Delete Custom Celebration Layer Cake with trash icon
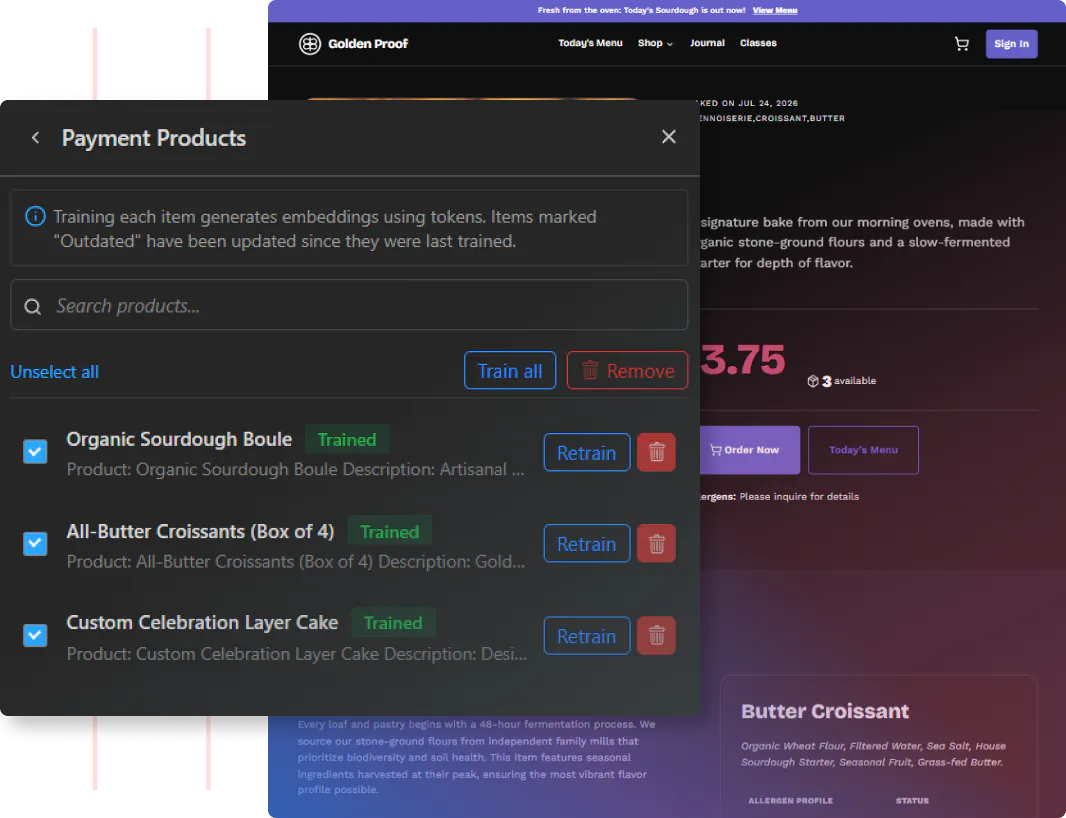 (x=656, y=636)
